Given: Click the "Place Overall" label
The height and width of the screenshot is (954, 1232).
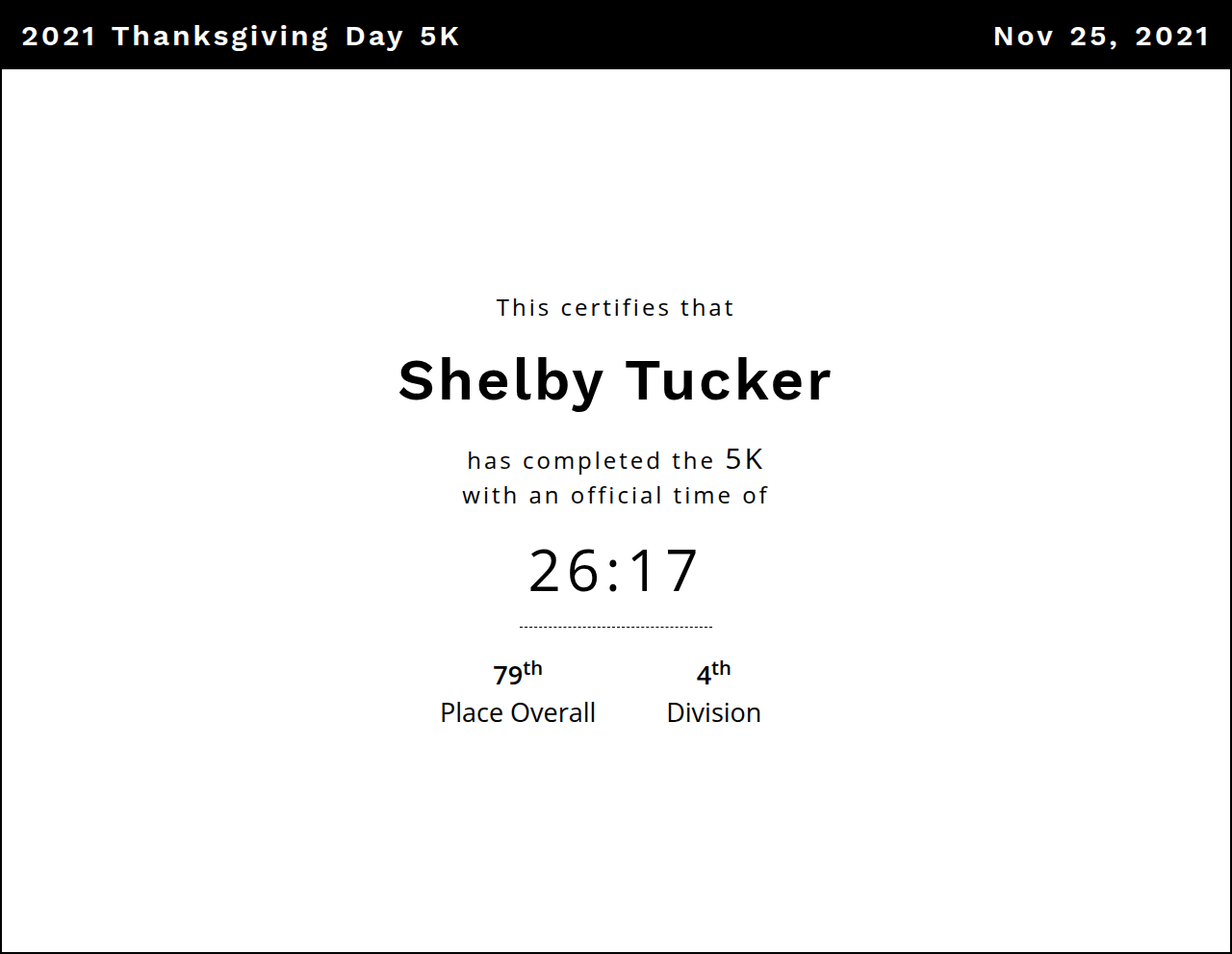Looking at the screenshot, I should pyautogui.click(x=518, y=712).
